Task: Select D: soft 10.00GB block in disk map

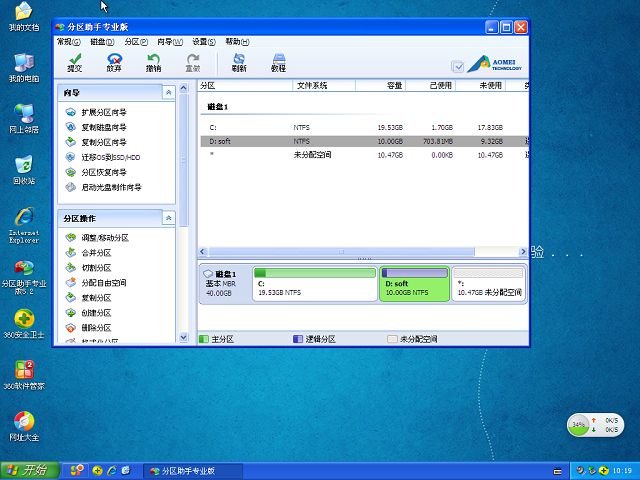Action: [x=414, y=284]
